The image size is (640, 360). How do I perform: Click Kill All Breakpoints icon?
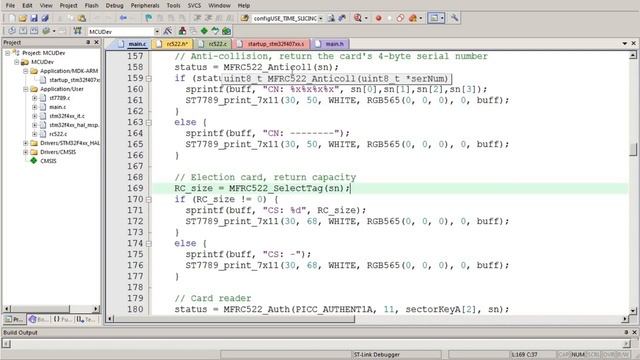point(412,18)
